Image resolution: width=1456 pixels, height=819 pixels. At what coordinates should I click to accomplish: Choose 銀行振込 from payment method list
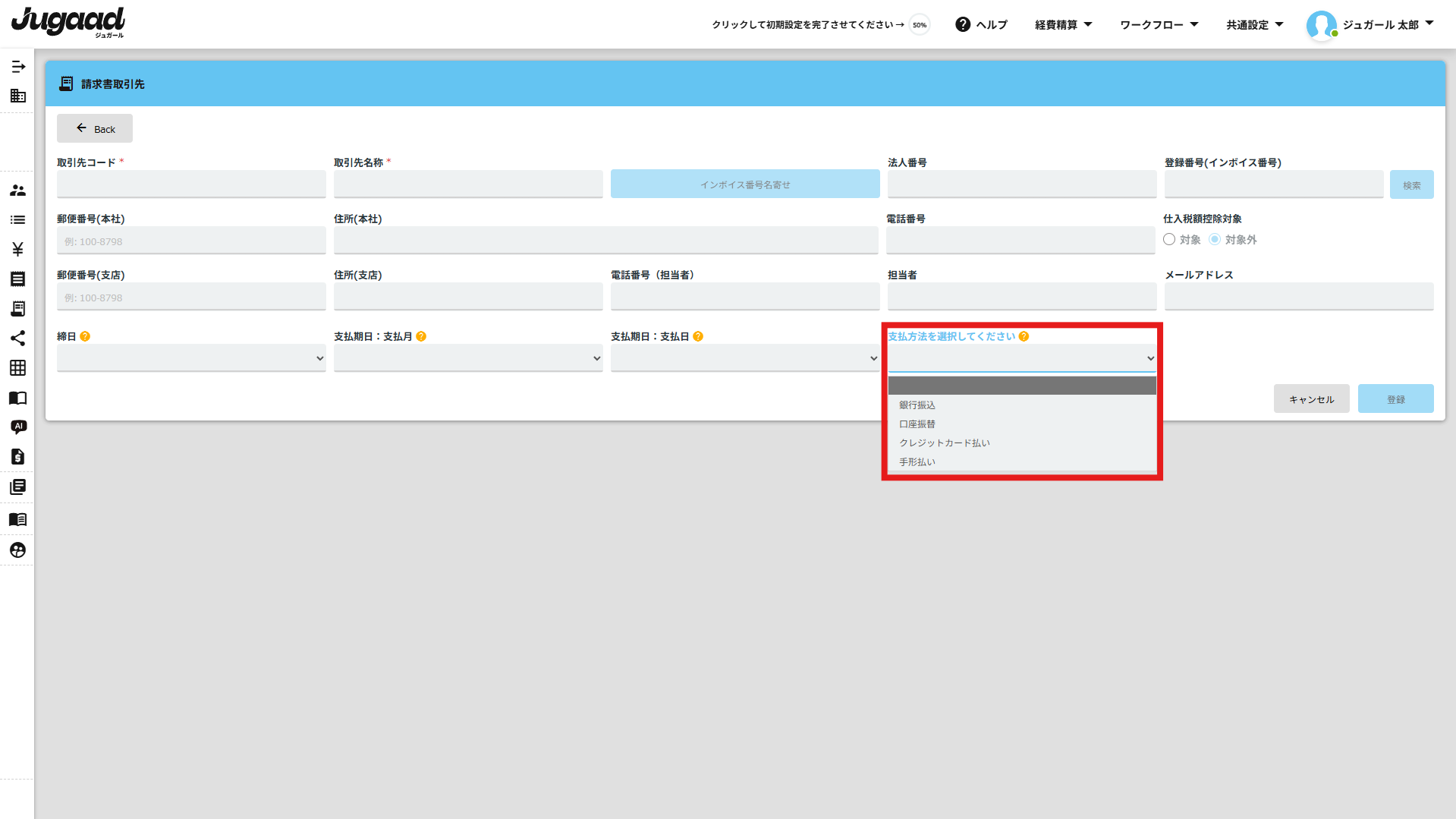917,405
